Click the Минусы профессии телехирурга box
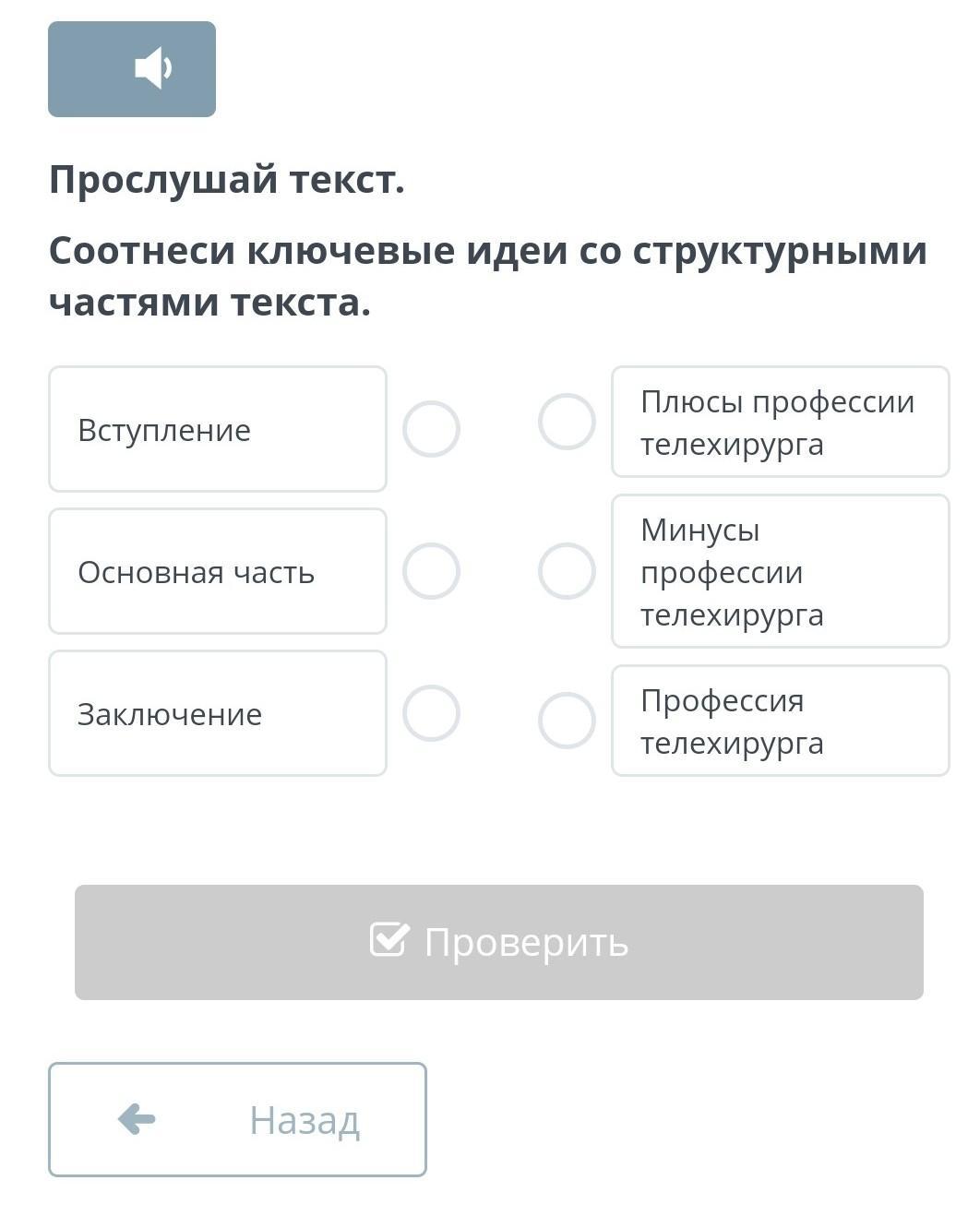Viewport: 980px width, 1216px height. pyautogui.click(x=780, y=571)
